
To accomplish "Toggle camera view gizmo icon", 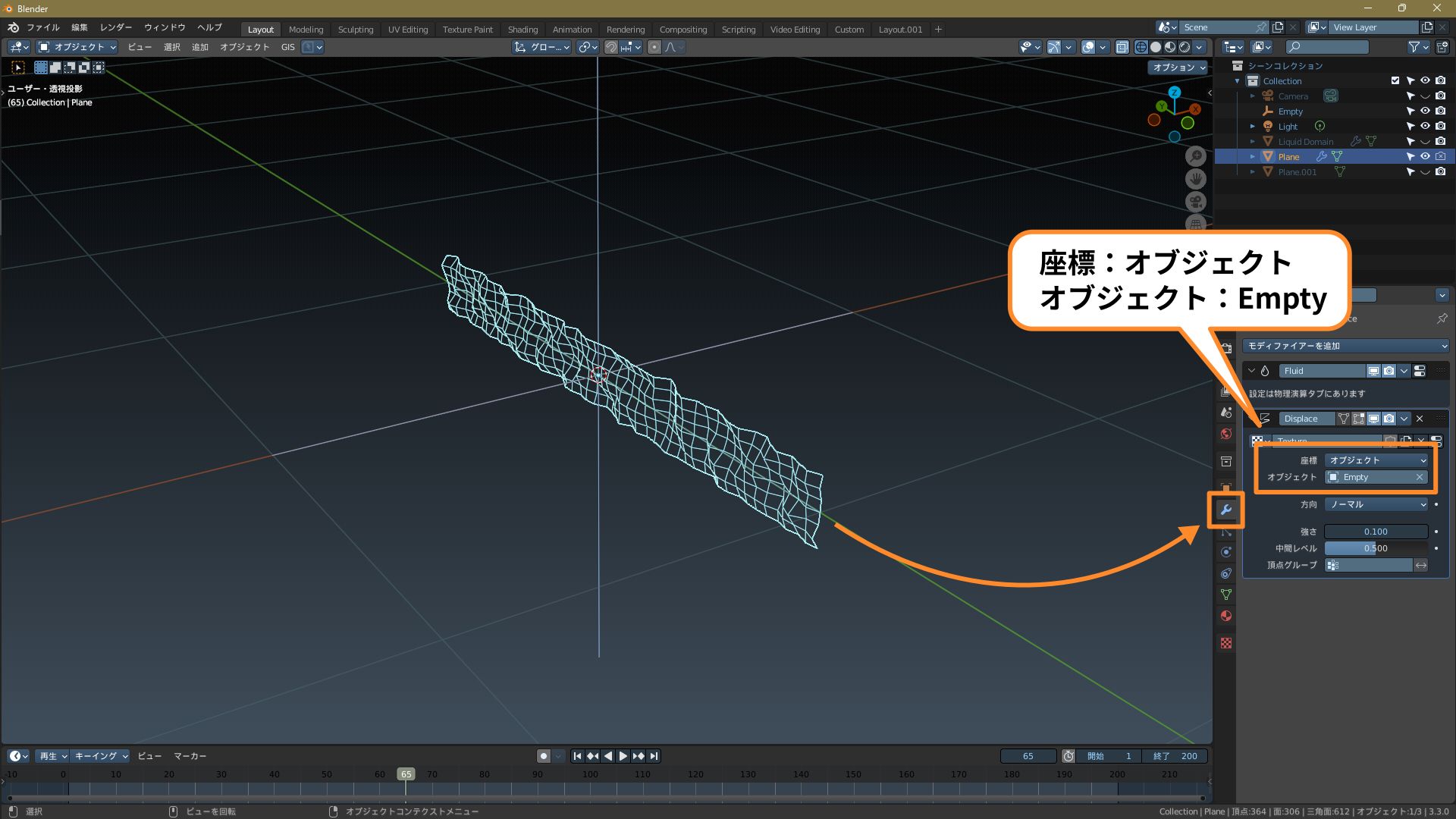I will tap(1196, 202).
